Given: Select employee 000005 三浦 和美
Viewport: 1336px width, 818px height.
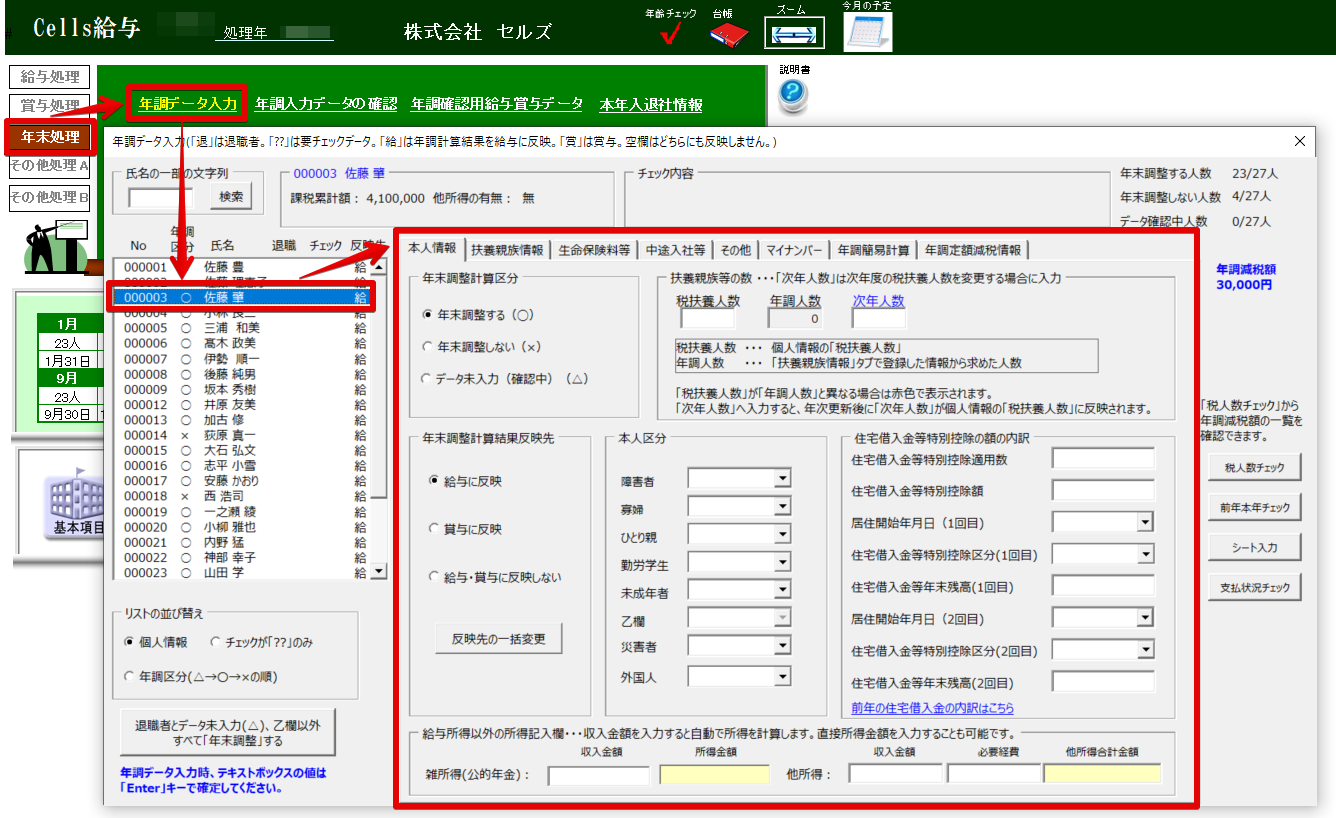Looking at the screenshot, I should pos(241,327).
